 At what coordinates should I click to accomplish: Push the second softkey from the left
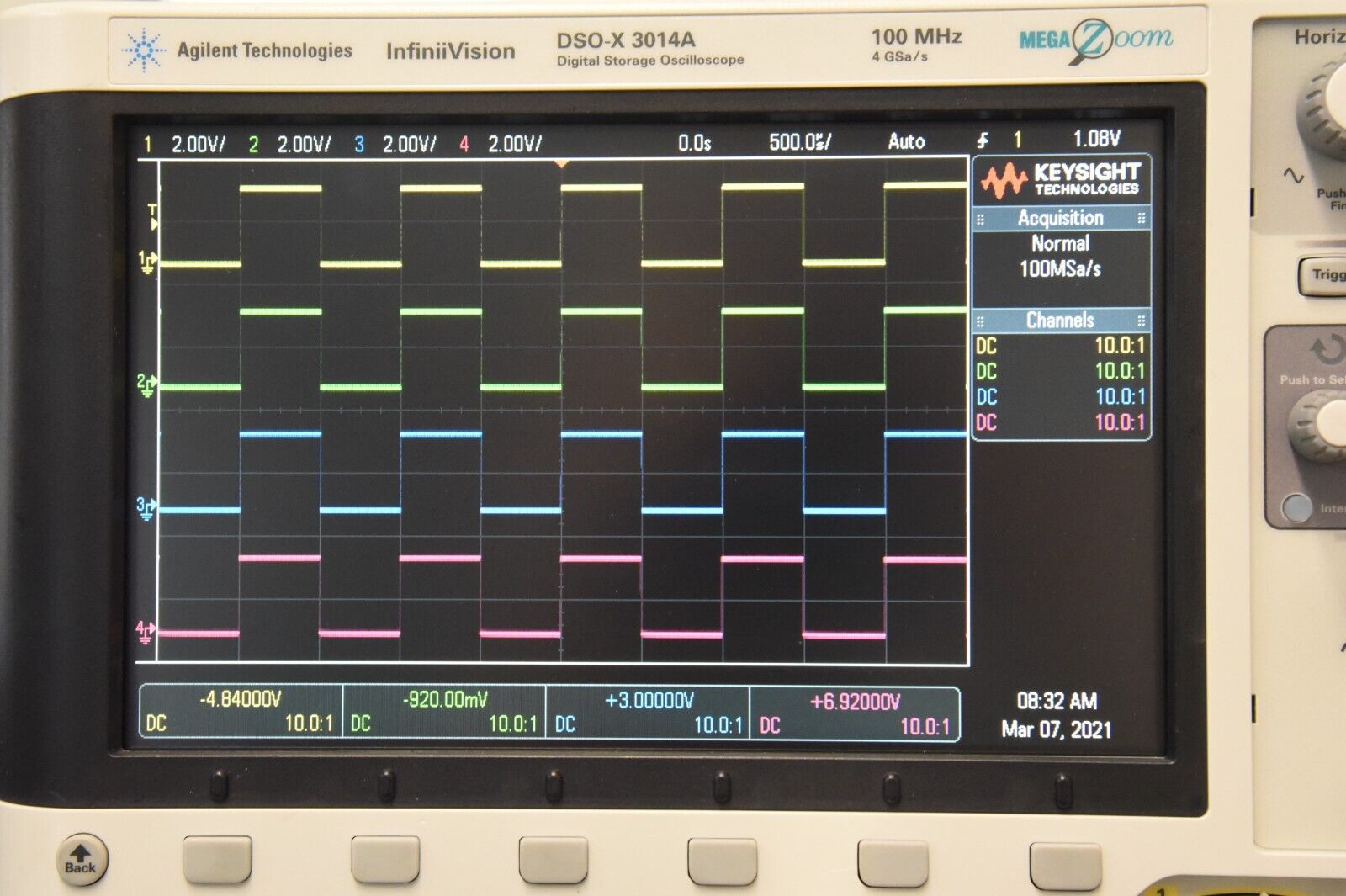tap(385, 860)
